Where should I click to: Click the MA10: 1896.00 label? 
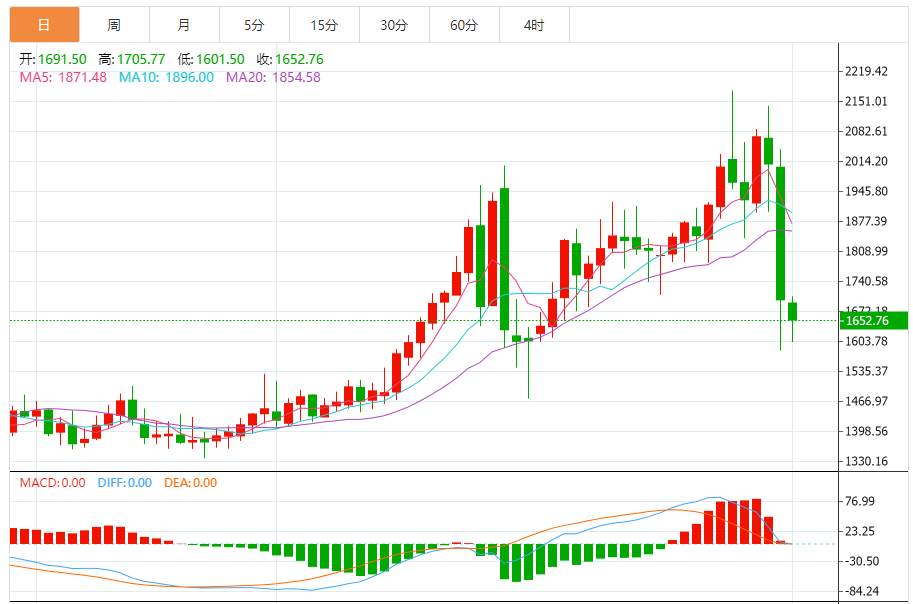pyautogui.click(x=167, y=77)
